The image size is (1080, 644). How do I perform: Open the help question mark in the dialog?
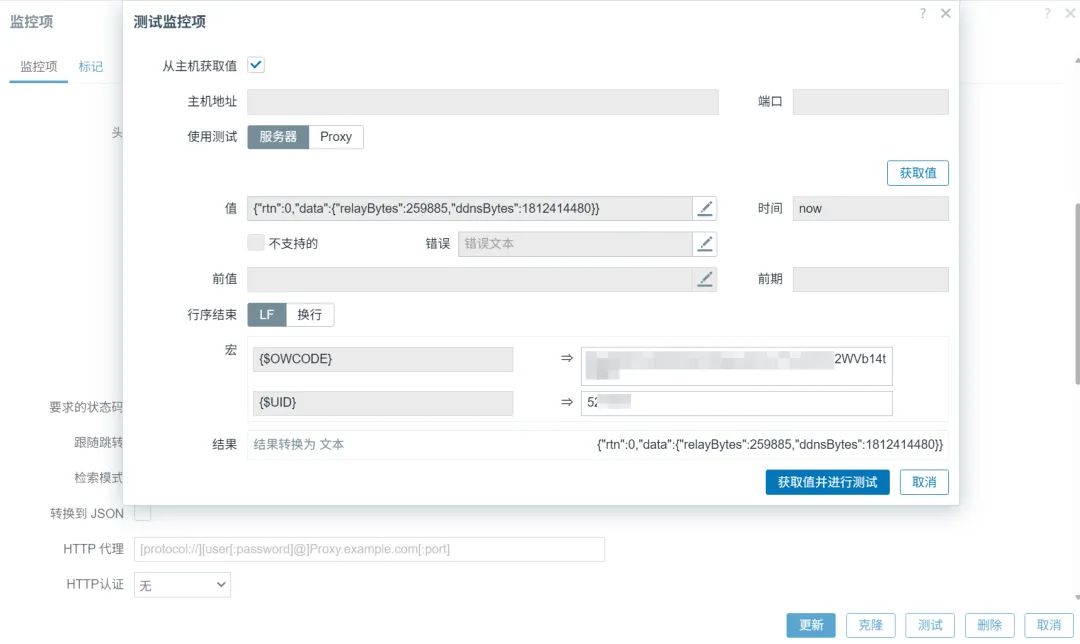[922, 14]
